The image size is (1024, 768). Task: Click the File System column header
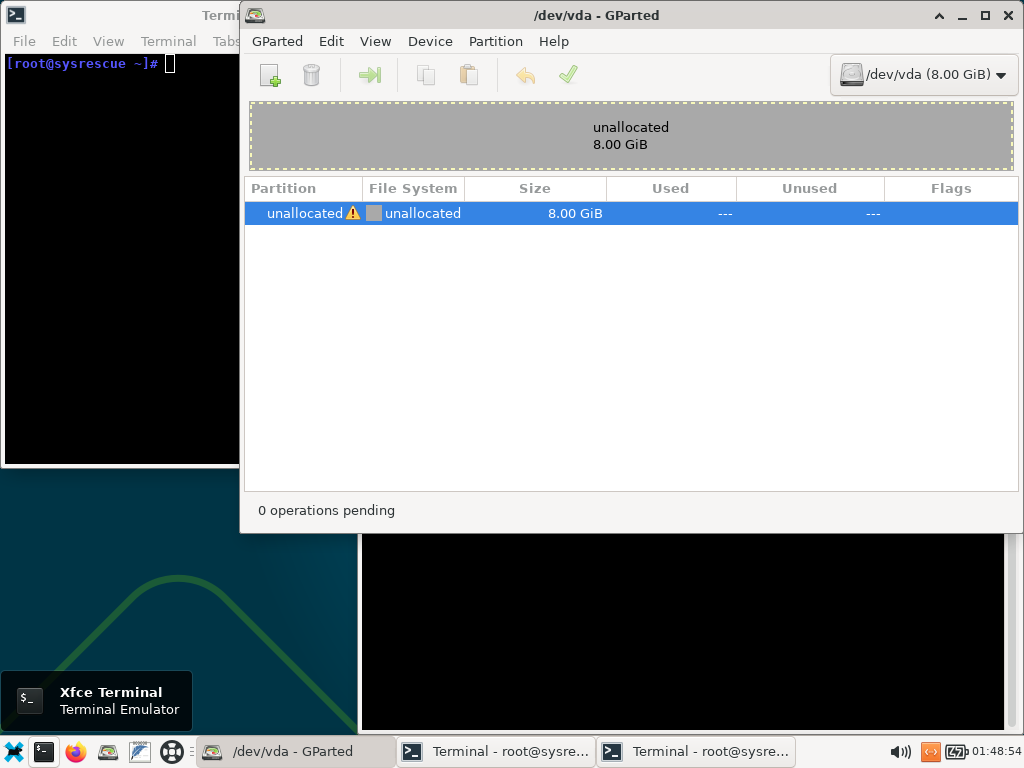413,189
